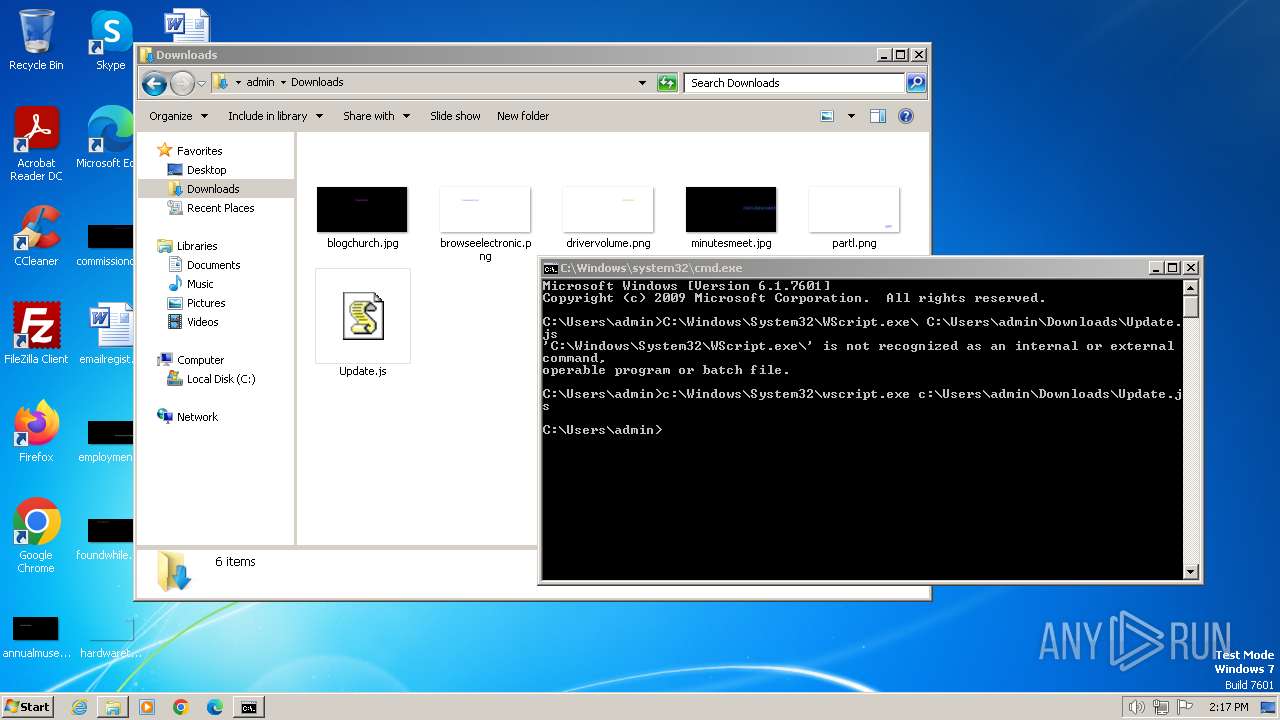
Task: Open the Organize dropdown menu
Action: (x=179, y=116)
